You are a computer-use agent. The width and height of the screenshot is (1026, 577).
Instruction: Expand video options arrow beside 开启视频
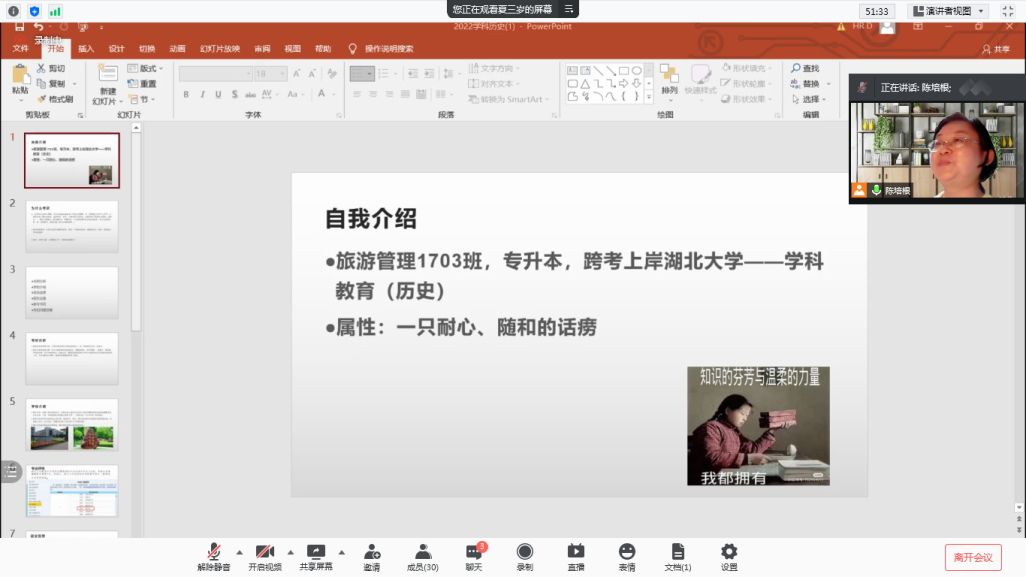[x=291, y=551]
